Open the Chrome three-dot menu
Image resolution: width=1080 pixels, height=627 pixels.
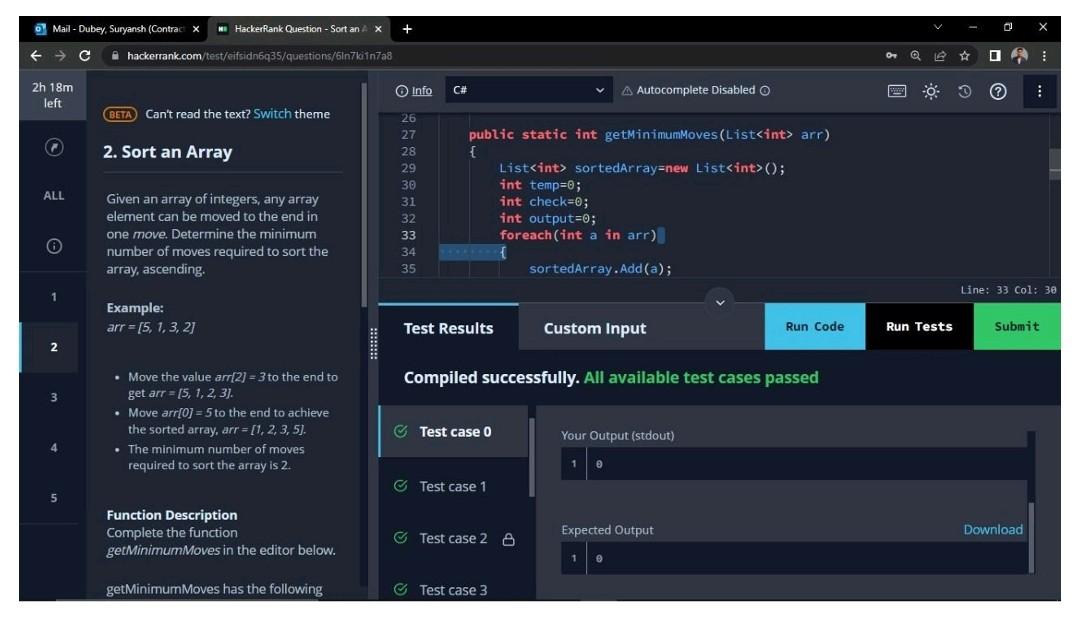tap(1044, 56)
